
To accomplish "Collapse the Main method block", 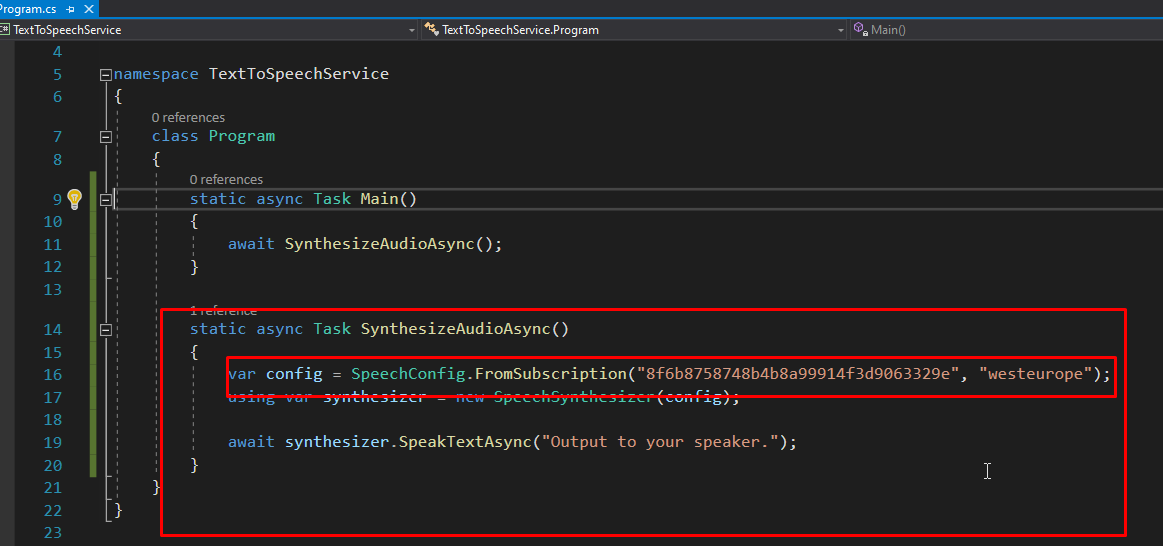I will coord(106,199).
